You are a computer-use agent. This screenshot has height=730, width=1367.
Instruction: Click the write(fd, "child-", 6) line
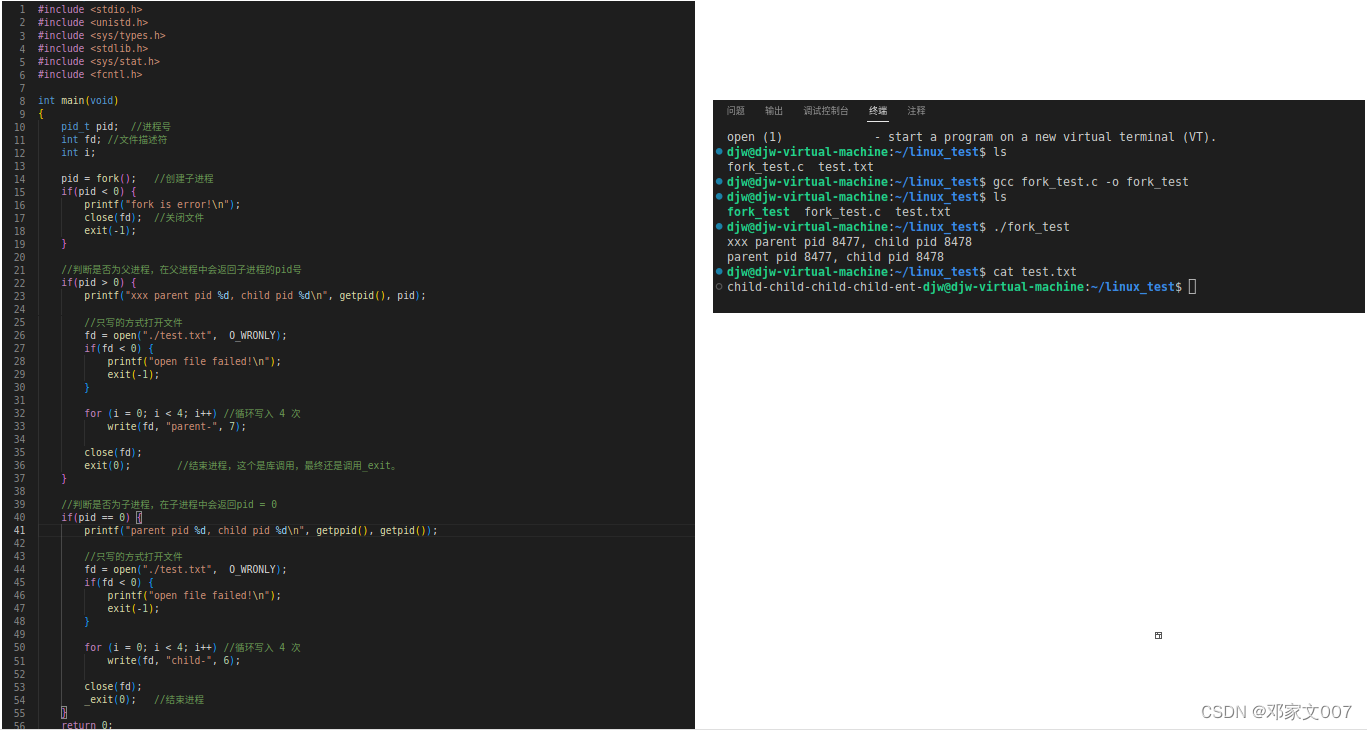coord(174,660)
